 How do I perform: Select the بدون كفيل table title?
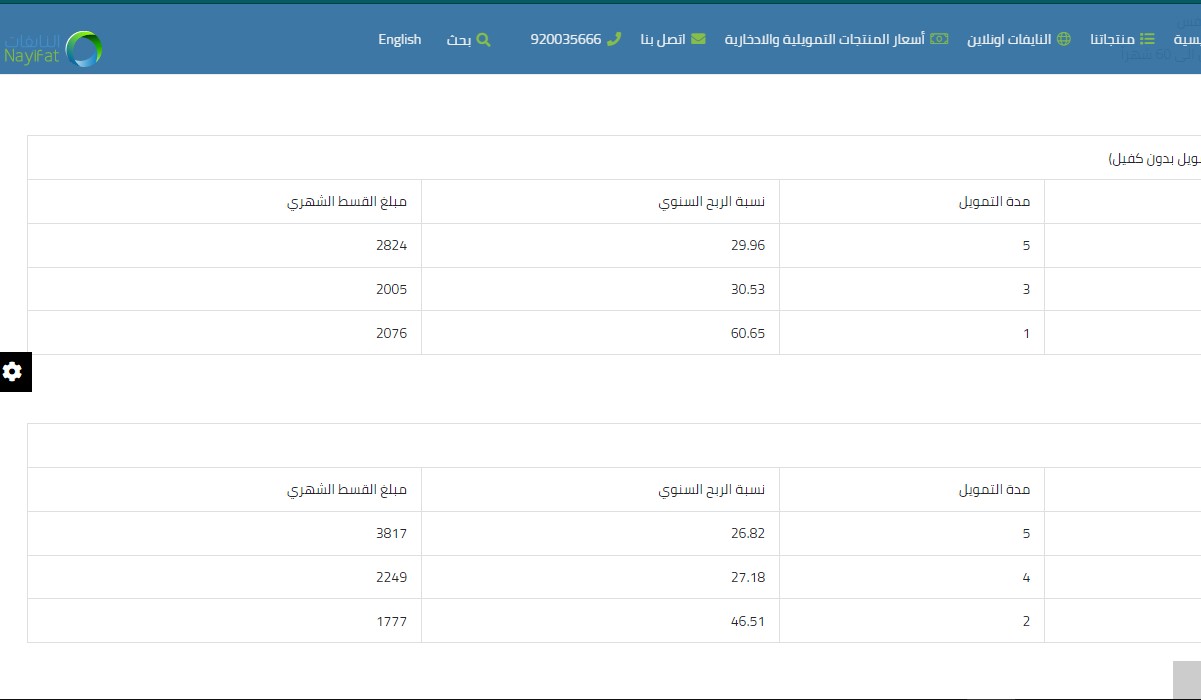point(1154,159)
